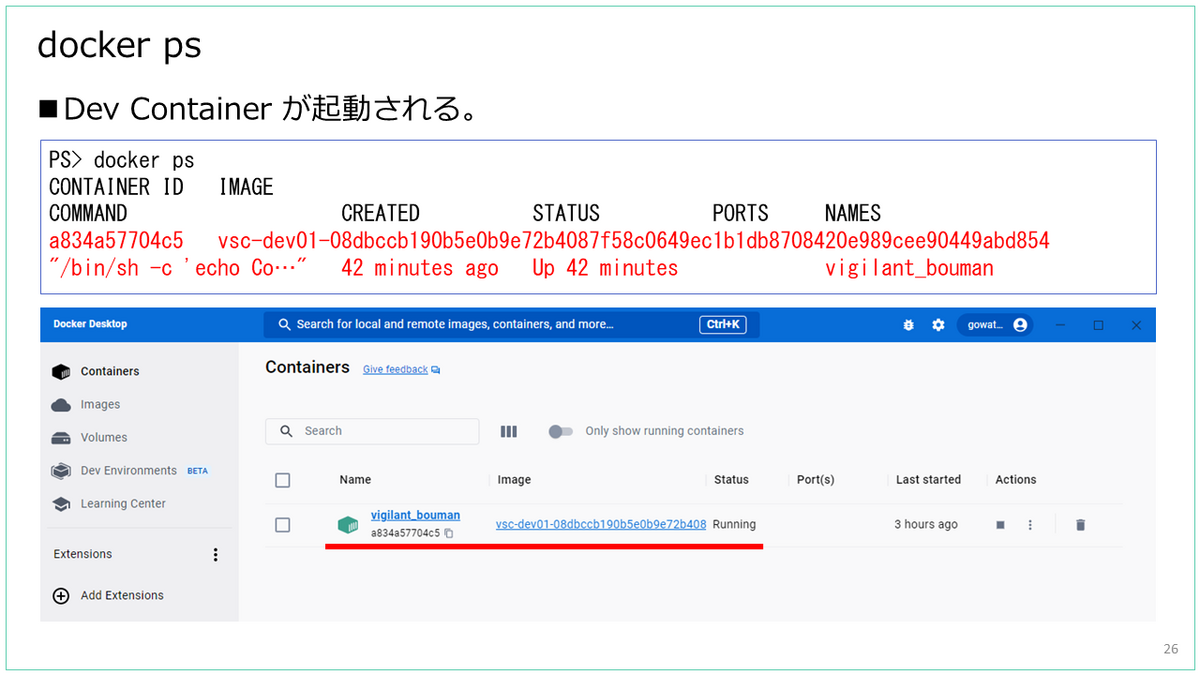
Task: Open the Extensions three-dot menu
Action: [215, 554]
